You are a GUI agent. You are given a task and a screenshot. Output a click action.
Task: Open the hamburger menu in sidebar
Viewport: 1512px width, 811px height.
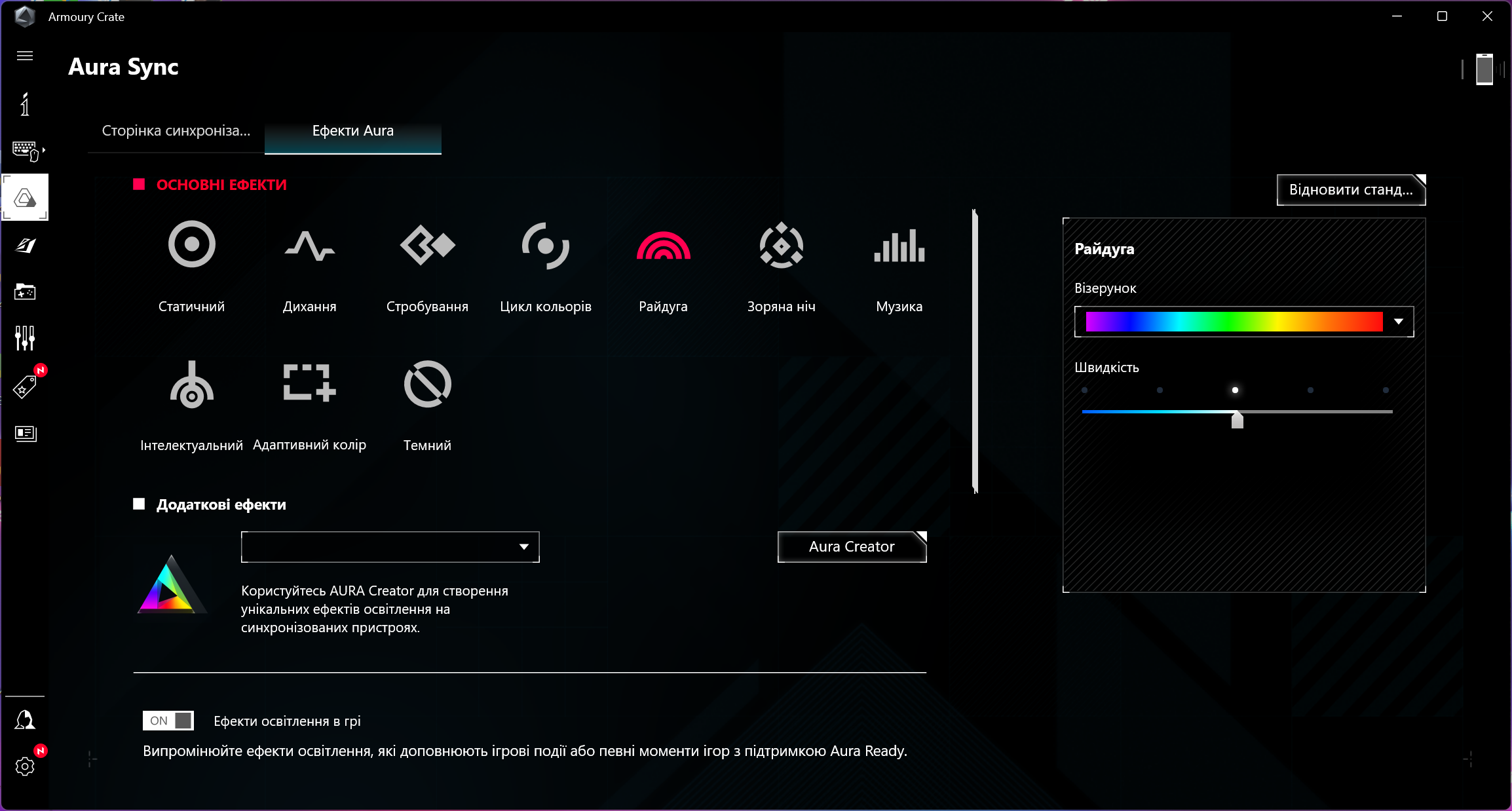25,56
